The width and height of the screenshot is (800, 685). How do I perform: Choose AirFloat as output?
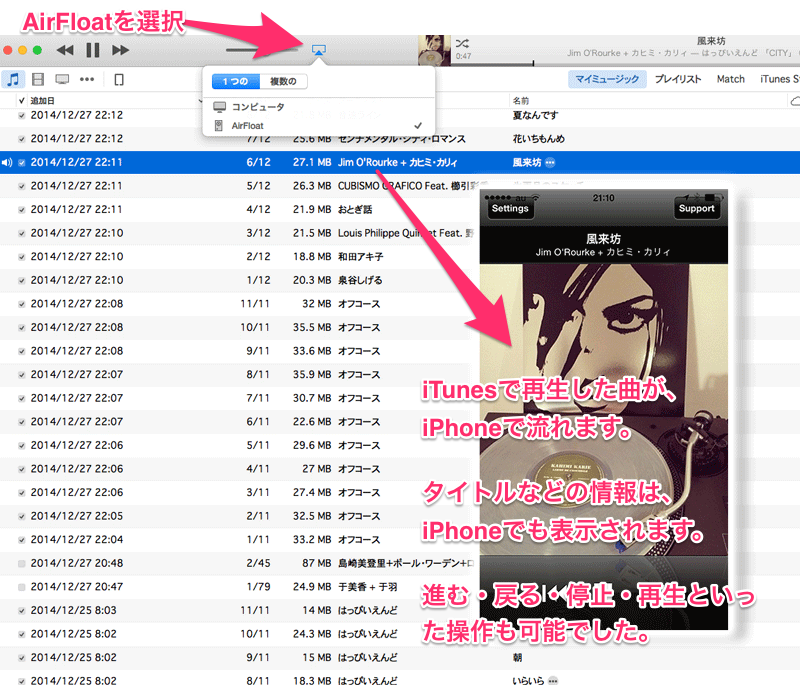[x=318, y=125]
